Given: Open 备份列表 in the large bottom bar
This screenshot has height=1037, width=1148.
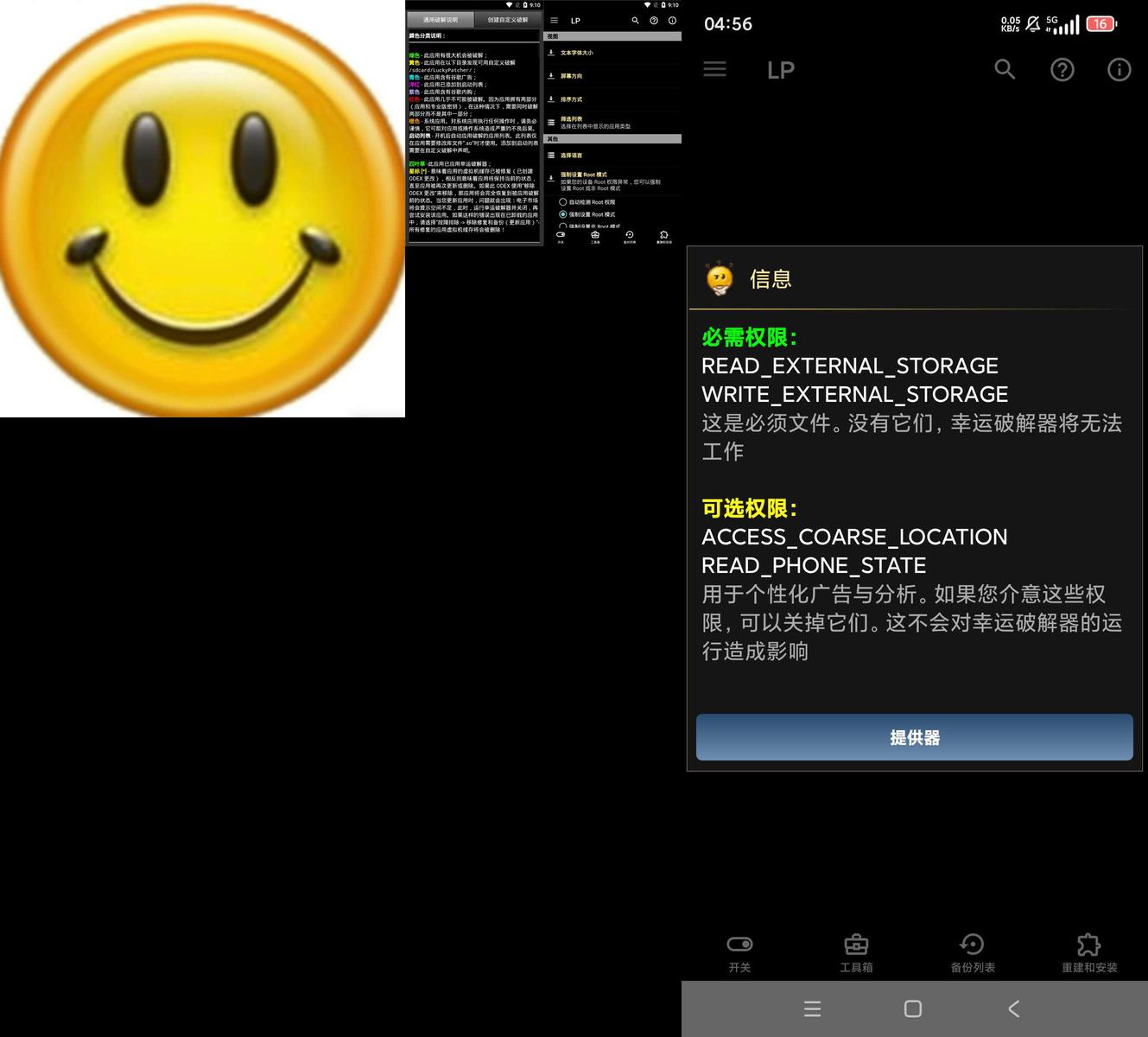Looking at the screenshot, I should [x=973, y=952].
